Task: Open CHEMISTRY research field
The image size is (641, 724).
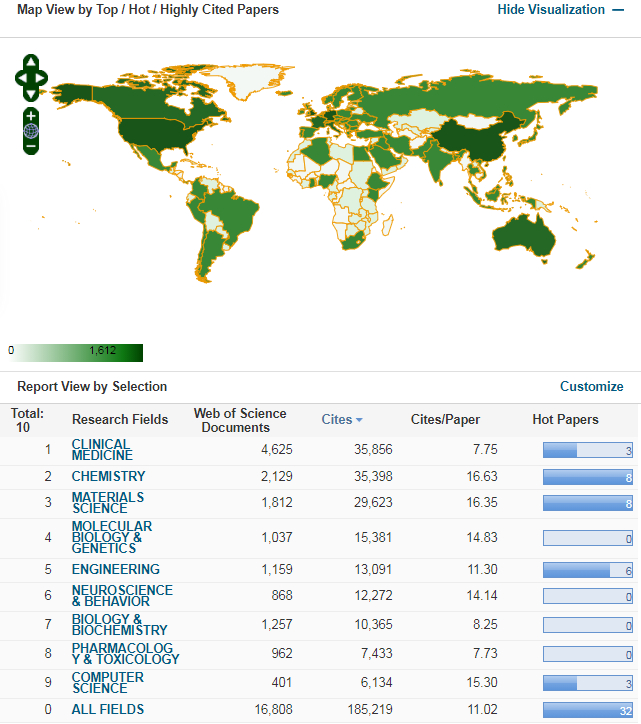Action: pos(109,476)
